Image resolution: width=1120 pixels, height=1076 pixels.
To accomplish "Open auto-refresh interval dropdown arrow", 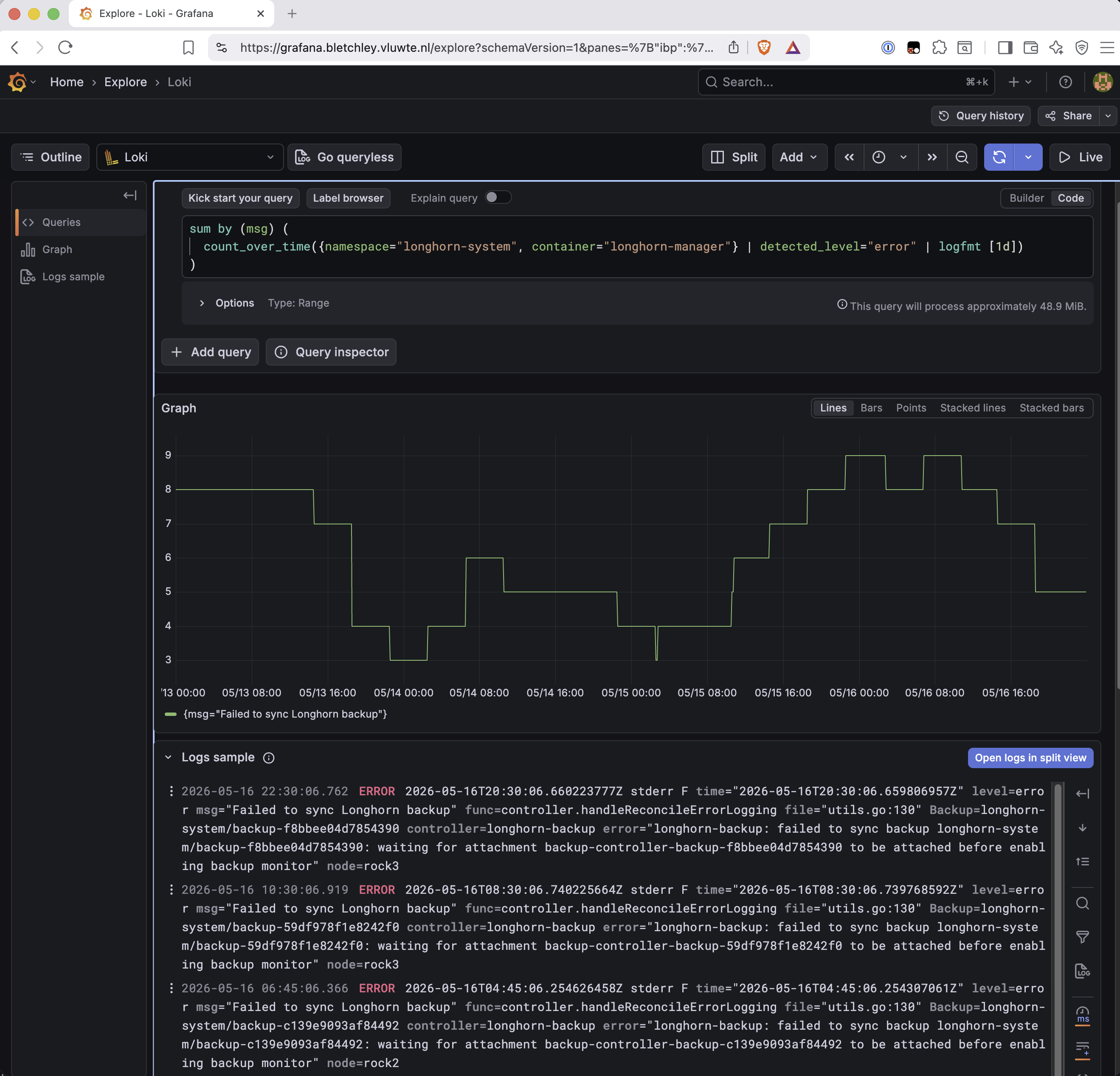I will click(x=1028, y=157).
